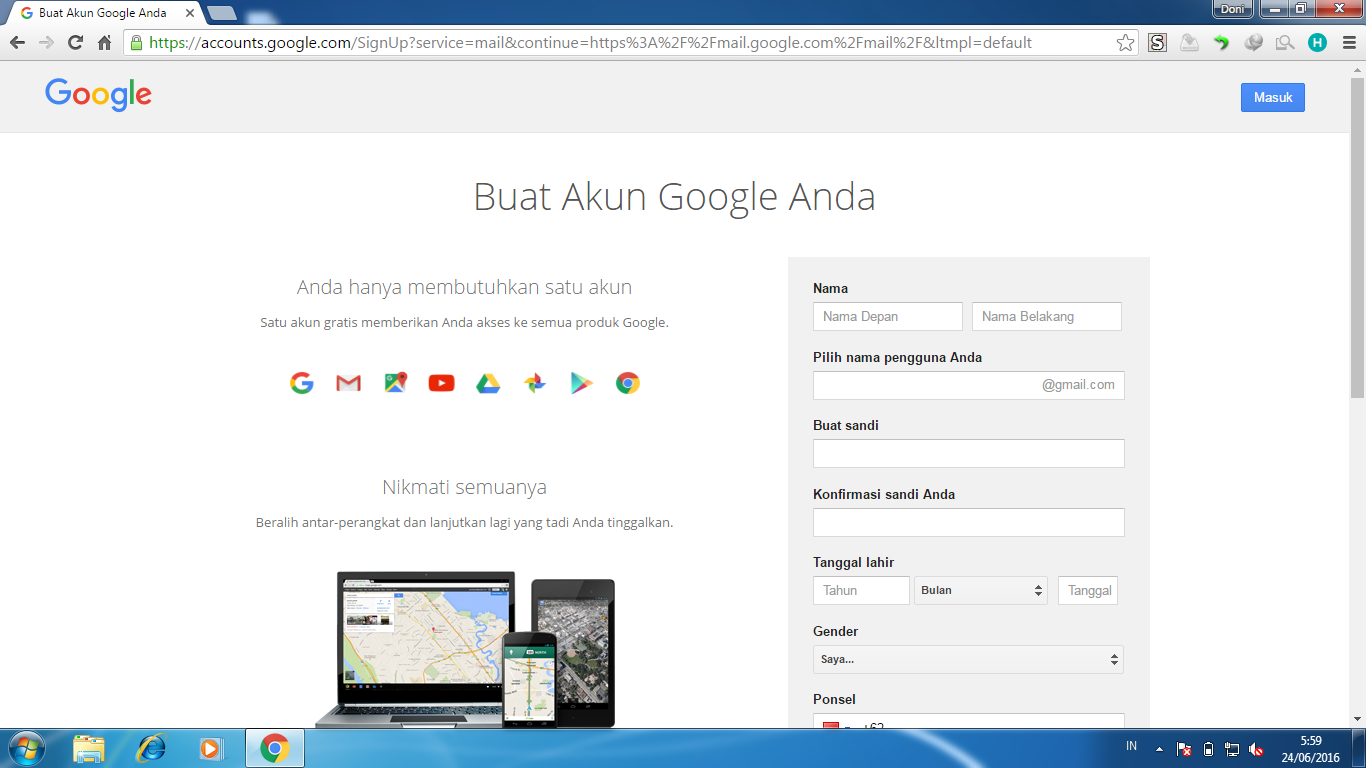This screenshot has height=768, width=1372.
Task: Click the Konfirmasi sandi Anda field
Action: [x=968, y=522]
